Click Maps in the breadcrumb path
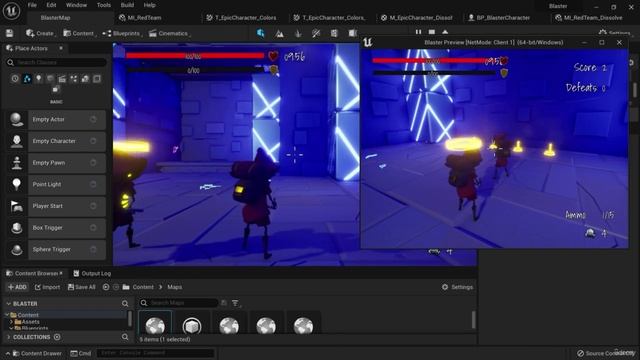 [x=175, y=287]
